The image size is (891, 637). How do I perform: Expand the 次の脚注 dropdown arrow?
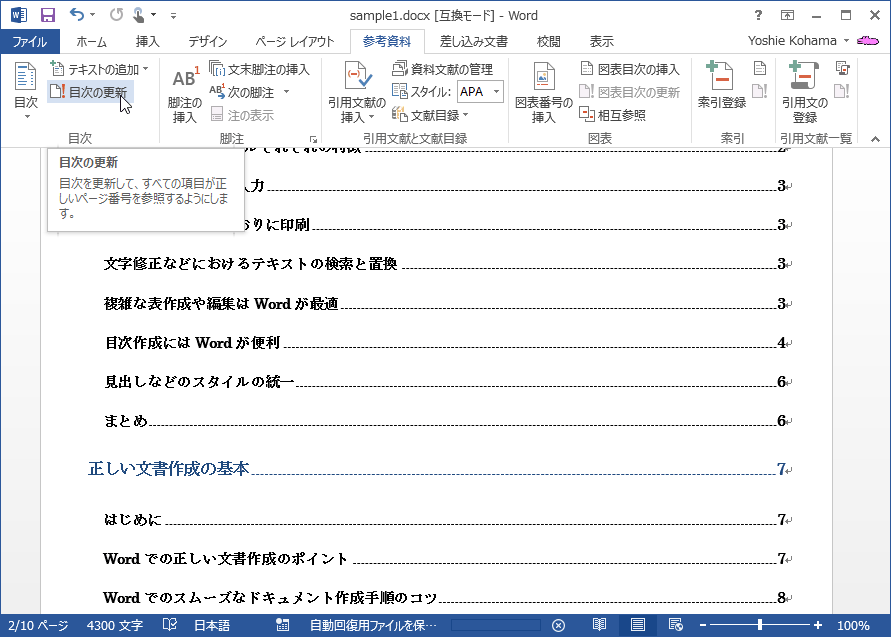[x=286, y=92]
